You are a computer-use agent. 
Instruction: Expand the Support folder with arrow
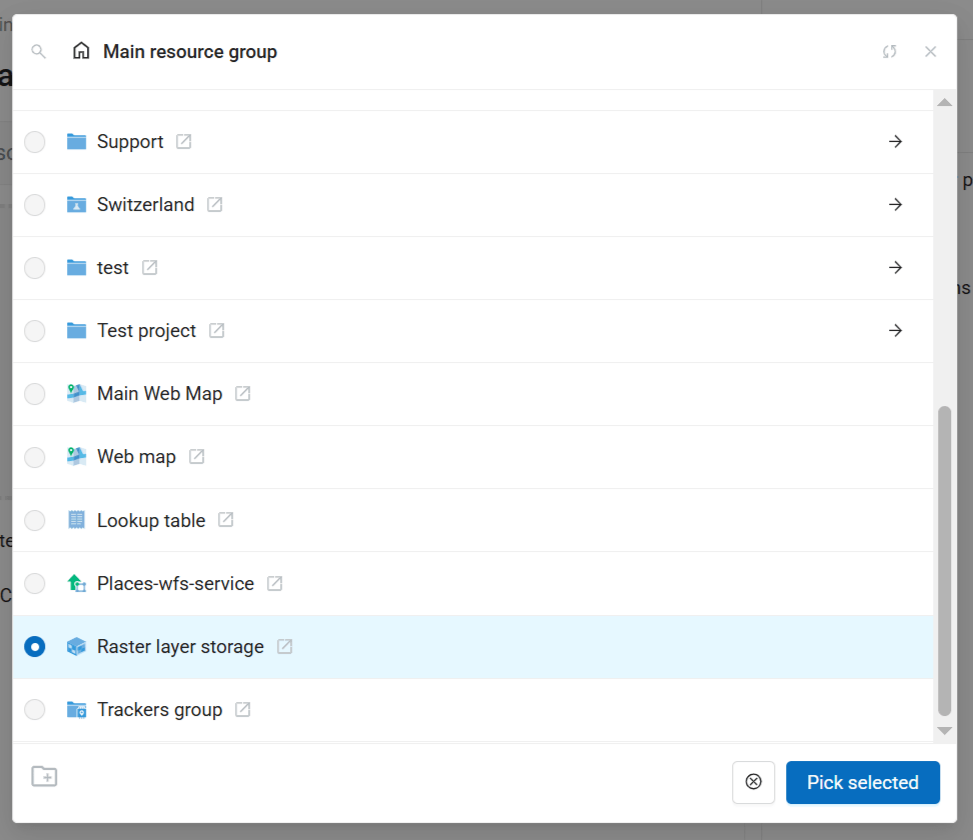[895, 142]
